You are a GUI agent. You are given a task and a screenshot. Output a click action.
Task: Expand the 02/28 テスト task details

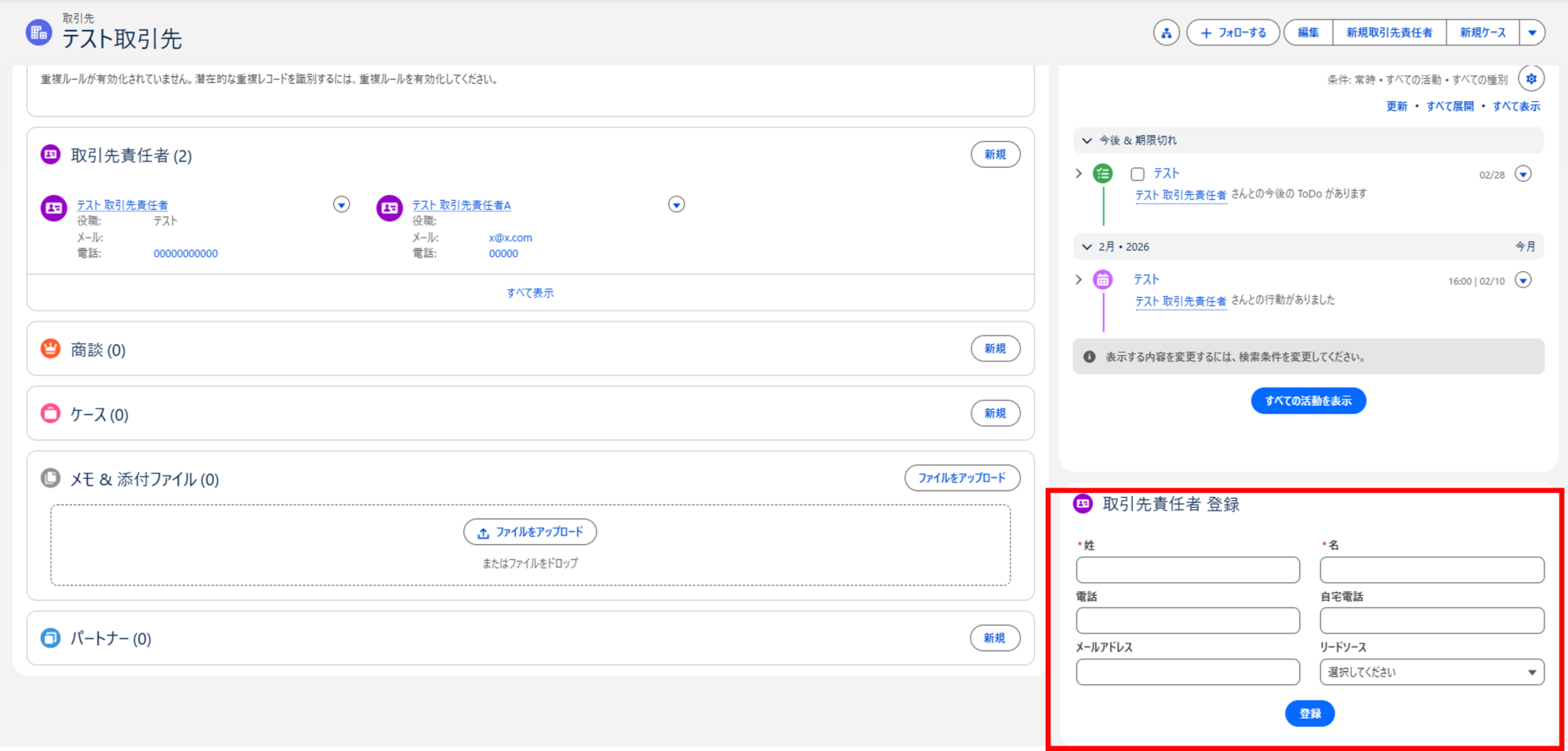pyautogui.click(x=1079, y=173)
